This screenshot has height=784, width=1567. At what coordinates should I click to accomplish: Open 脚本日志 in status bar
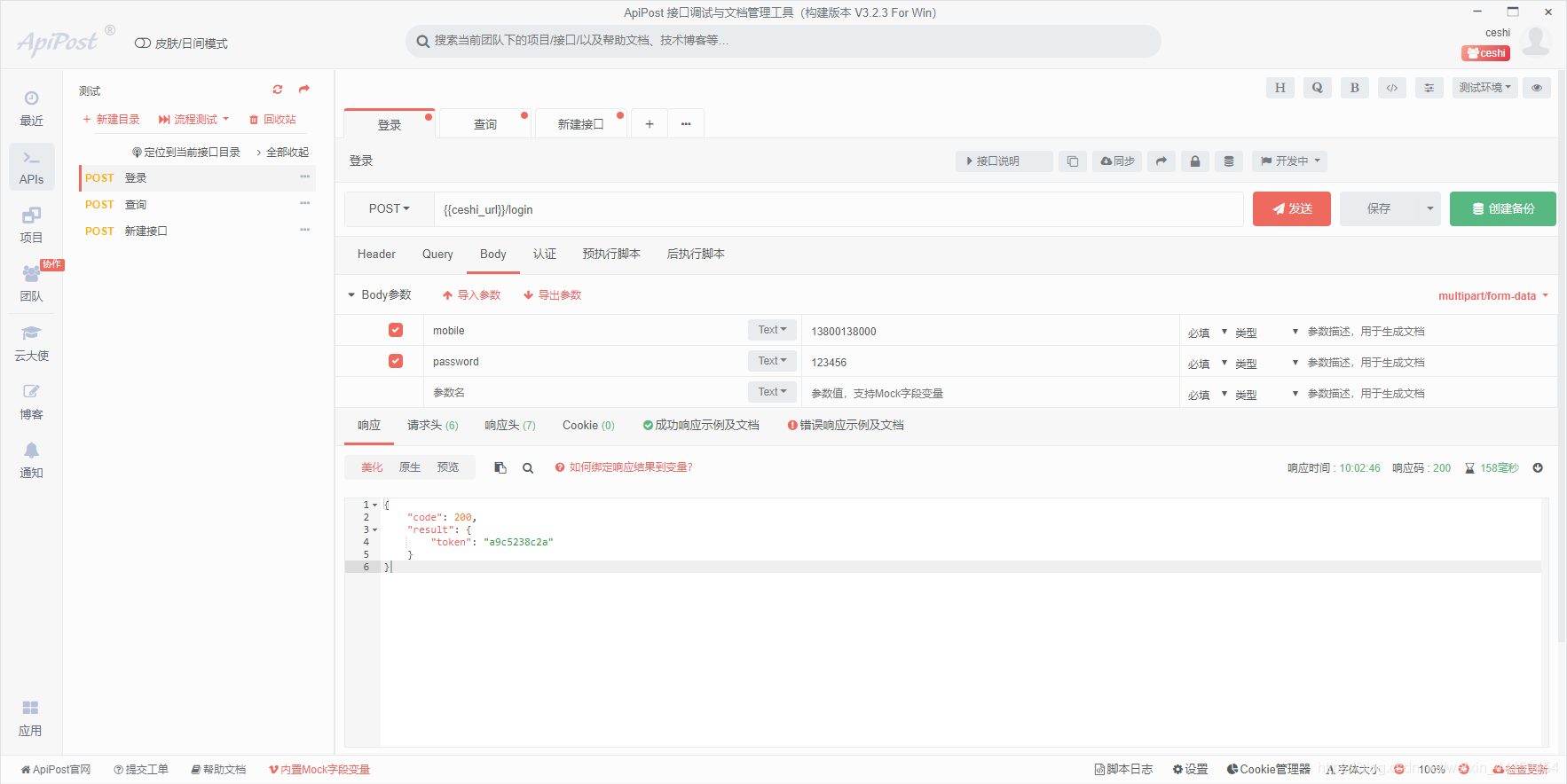[1123, 769]
